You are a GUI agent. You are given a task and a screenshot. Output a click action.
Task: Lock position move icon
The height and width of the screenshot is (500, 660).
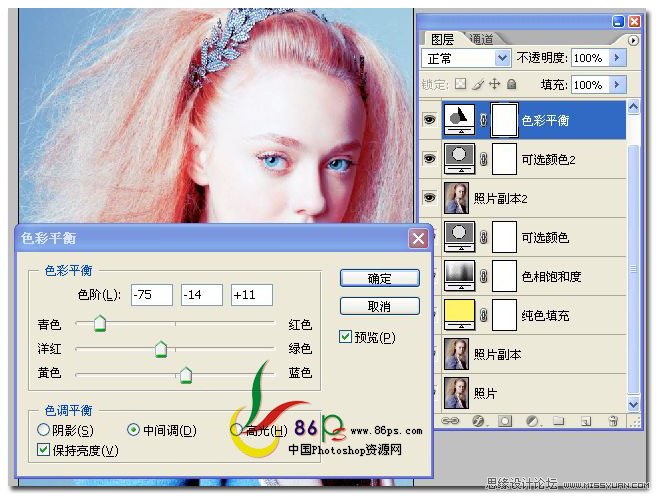point(494,84)
